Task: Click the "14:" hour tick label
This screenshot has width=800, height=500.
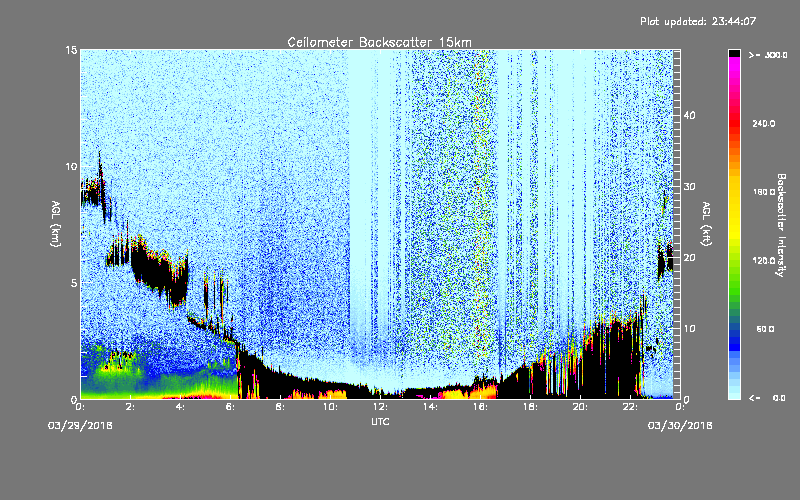Action: [430, 407]
